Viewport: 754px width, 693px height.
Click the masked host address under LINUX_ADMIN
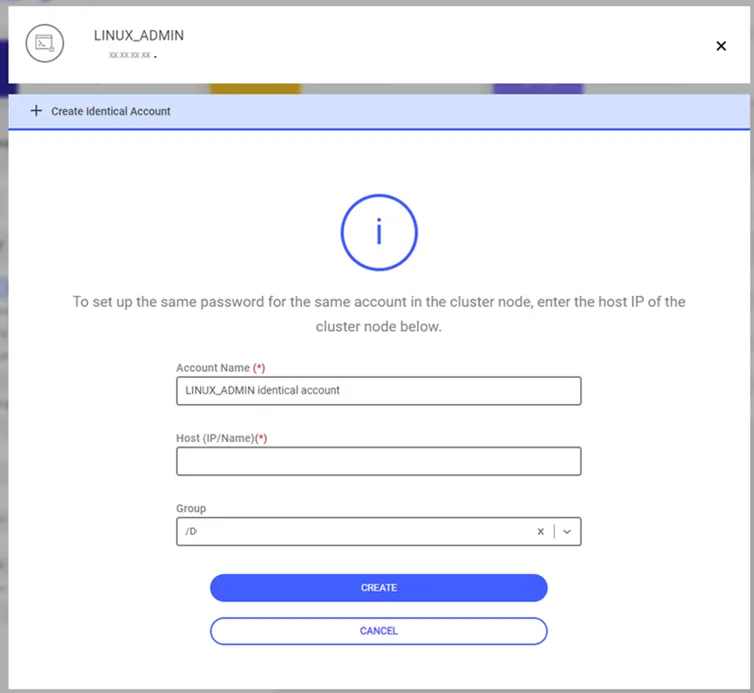132,55
